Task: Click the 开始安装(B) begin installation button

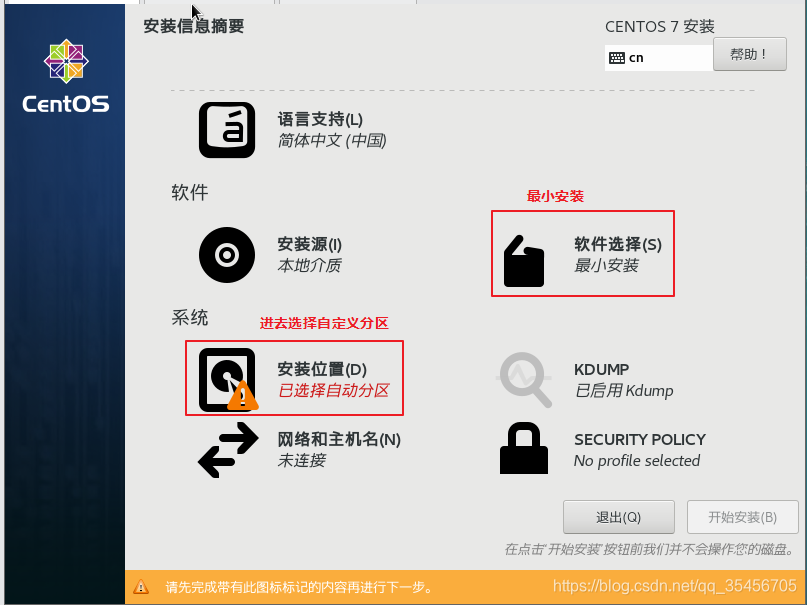Action: point(742,517)
